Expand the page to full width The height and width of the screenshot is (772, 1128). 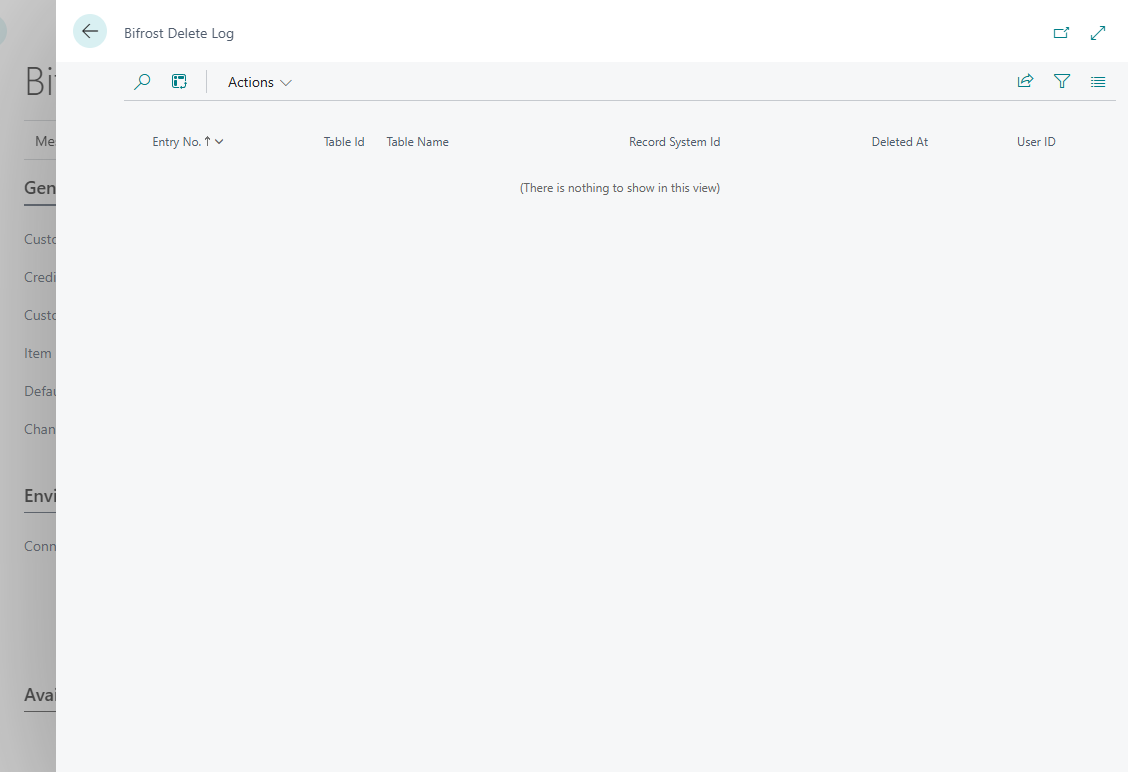pos(1098,33)
